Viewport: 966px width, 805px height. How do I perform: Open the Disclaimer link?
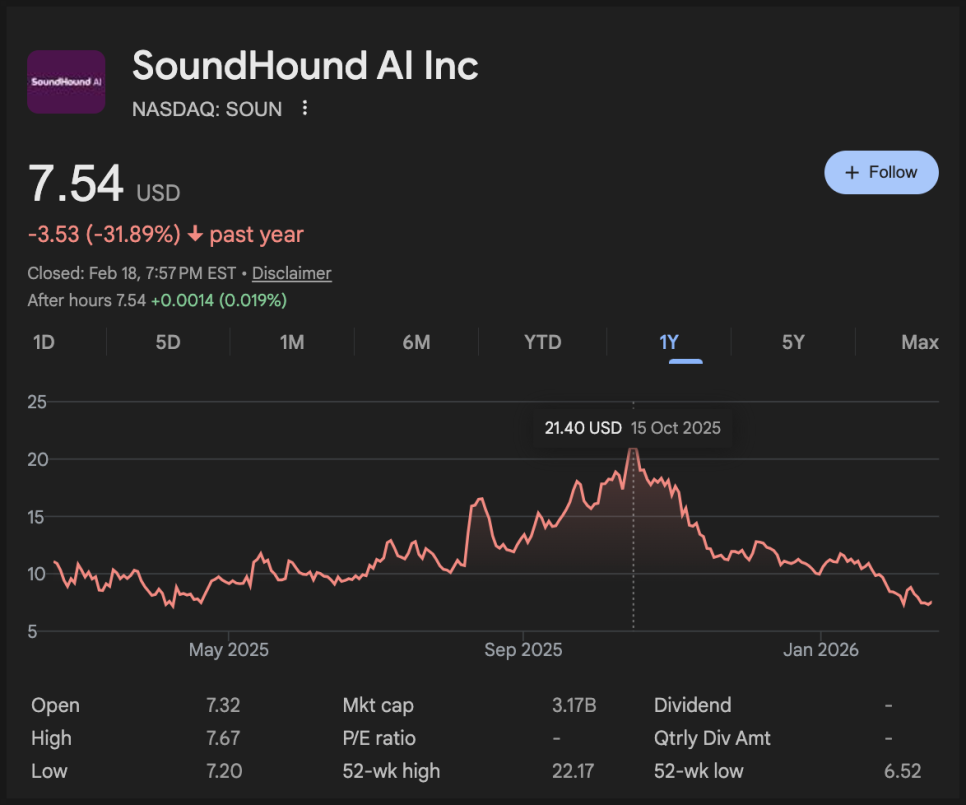tap(291, 273)
